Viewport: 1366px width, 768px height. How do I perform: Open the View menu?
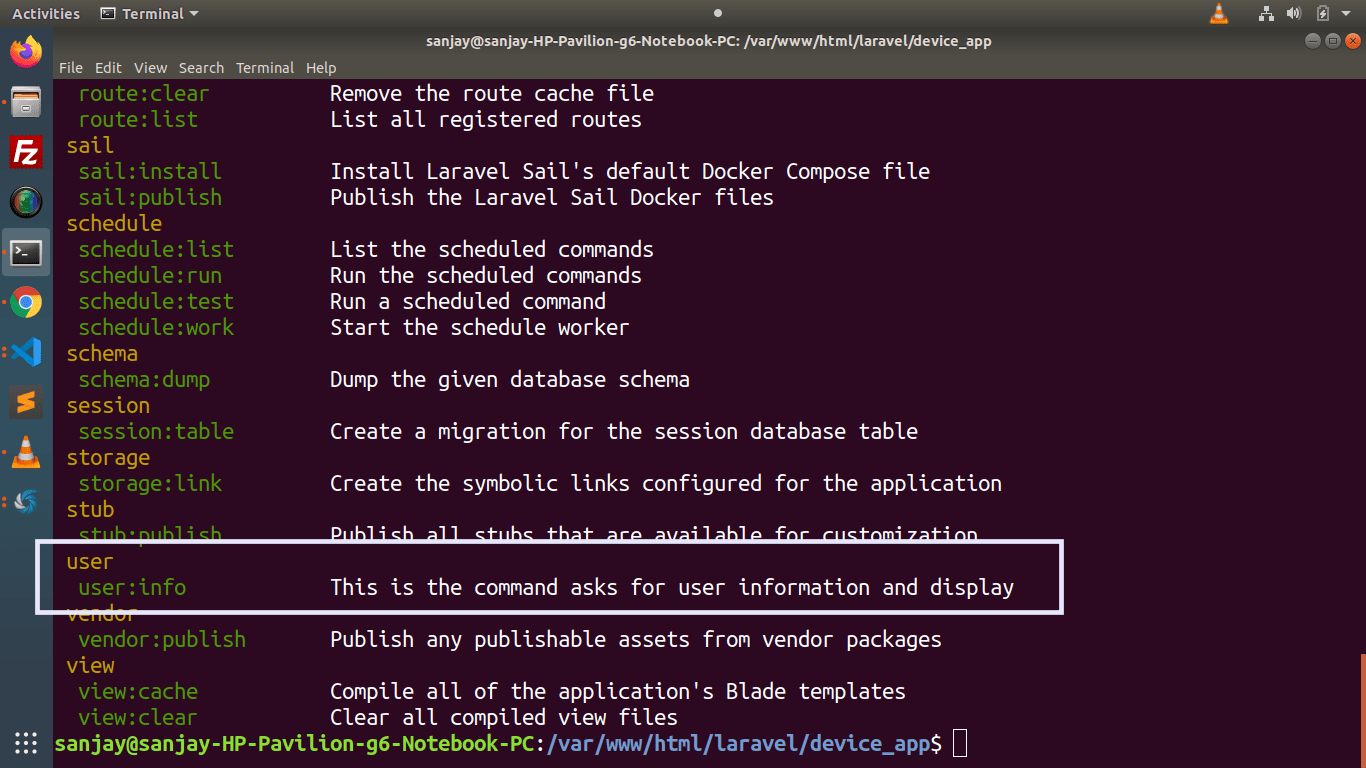point(150,68)
